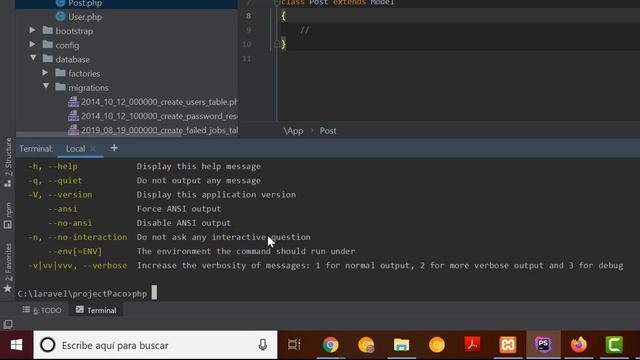Open Adobe Acrobat from the taskbar

coord(472,345)
